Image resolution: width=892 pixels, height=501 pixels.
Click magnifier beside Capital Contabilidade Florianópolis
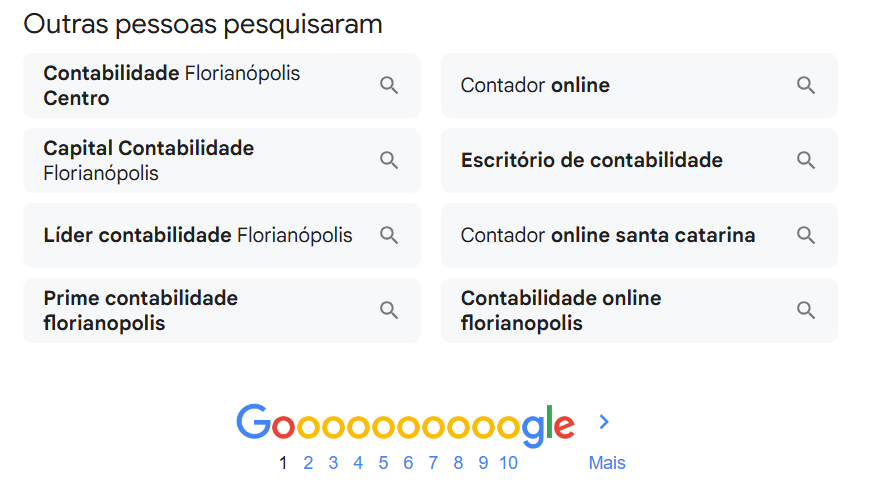[389, 161]
